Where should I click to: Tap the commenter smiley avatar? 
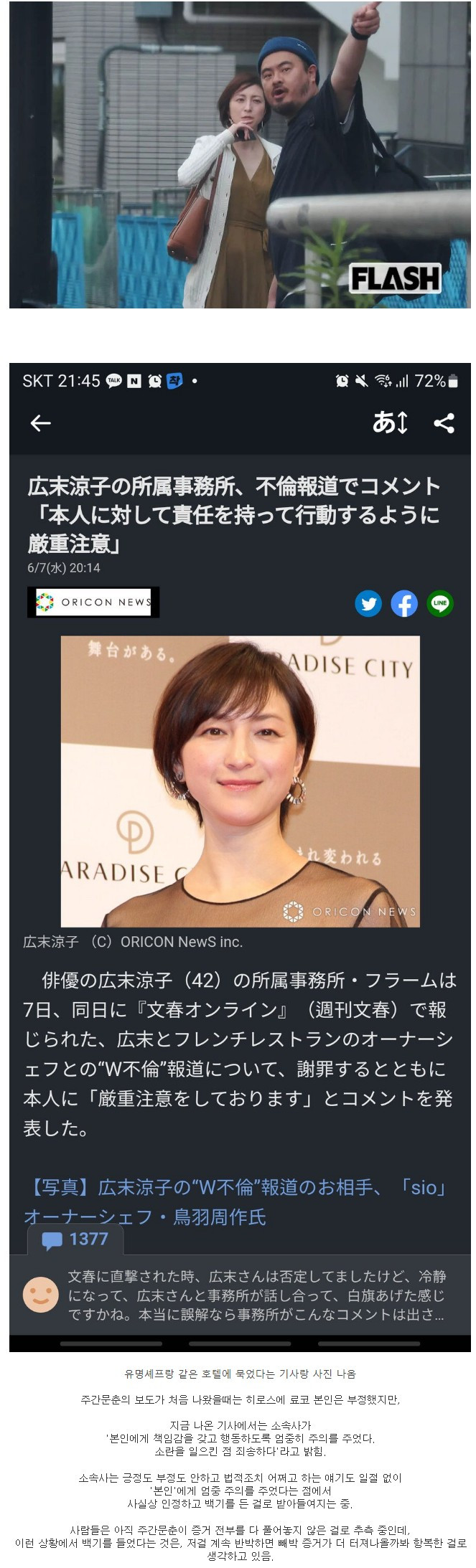point(41,1295)
